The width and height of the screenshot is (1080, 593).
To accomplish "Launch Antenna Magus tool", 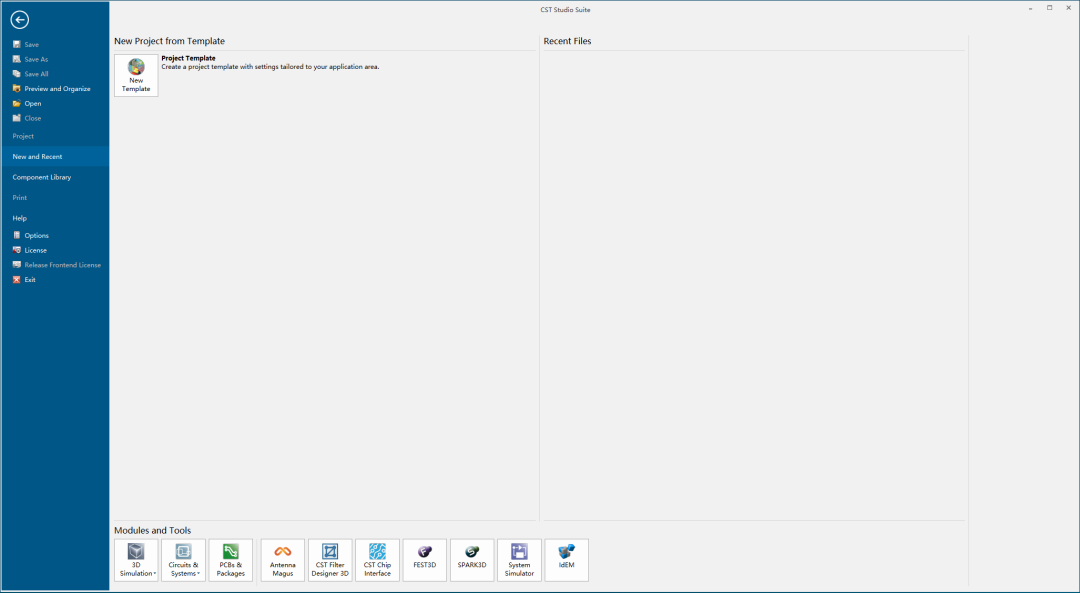I will coord(282,560).
